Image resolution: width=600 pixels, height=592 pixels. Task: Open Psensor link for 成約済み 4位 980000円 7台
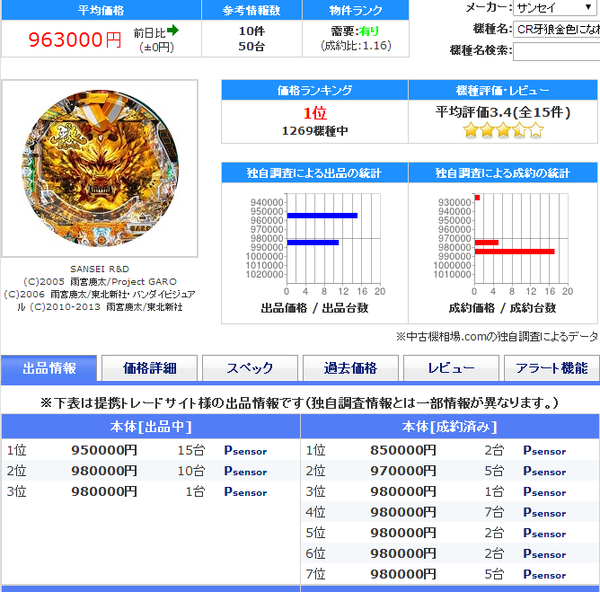click(545, 512)
